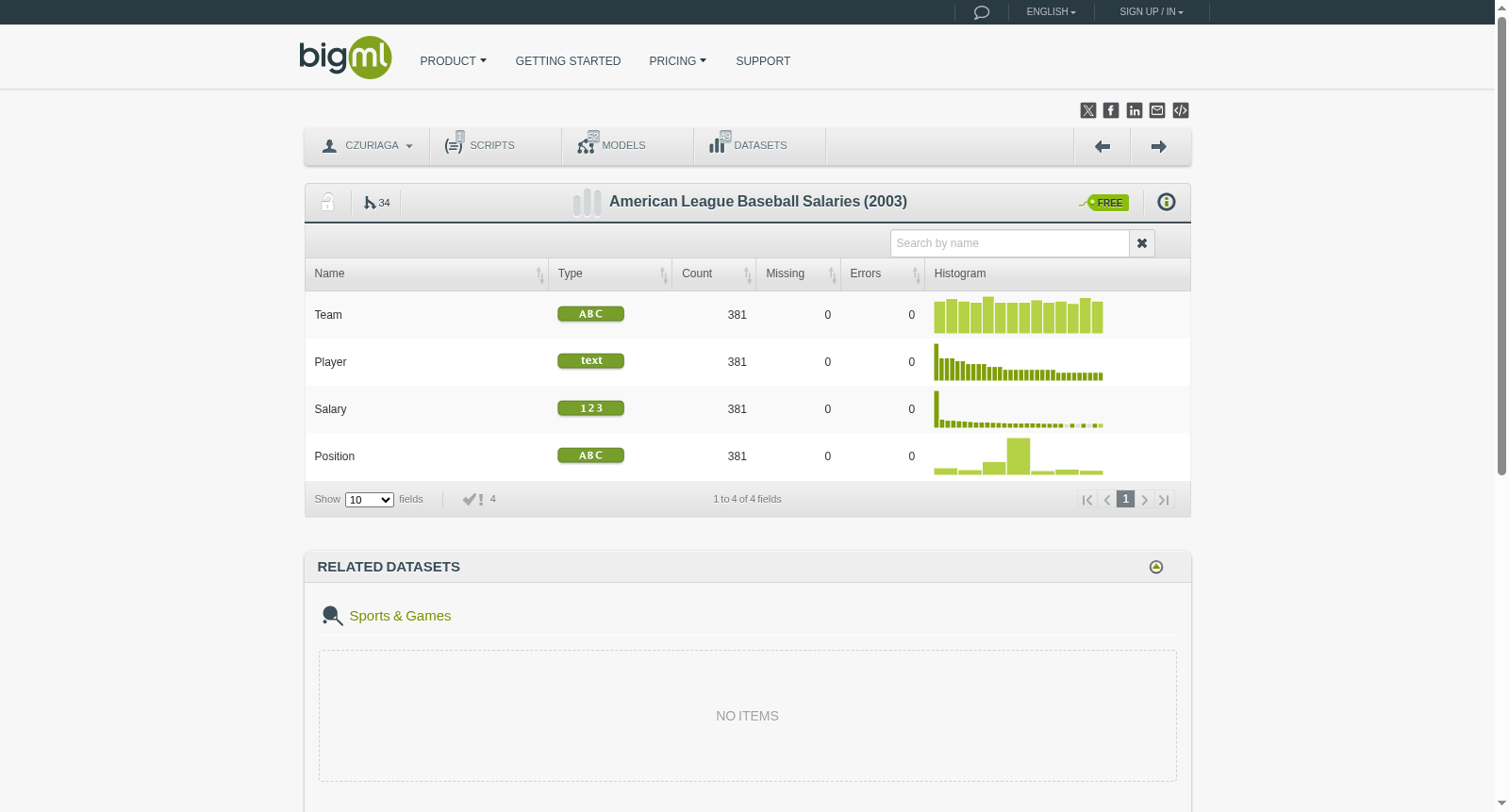Switch to the SCRIPTS tab

[x=495, y=146]
